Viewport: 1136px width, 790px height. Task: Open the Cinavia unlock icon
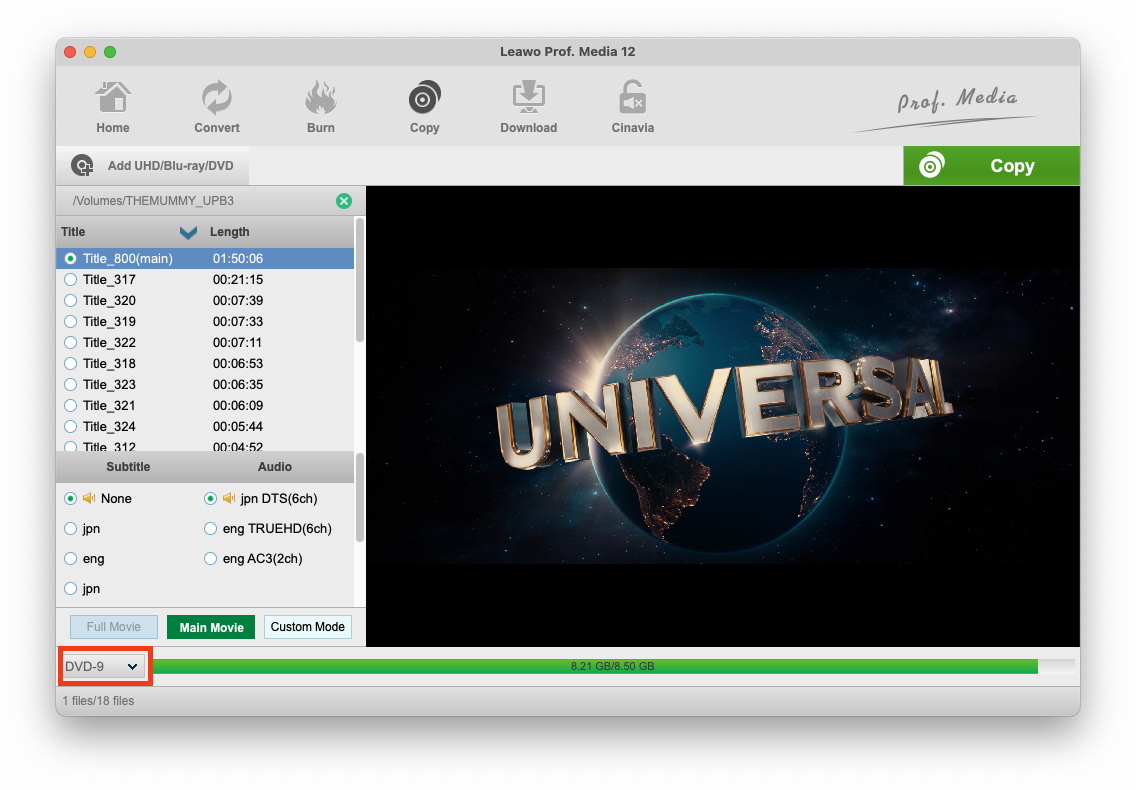click(632, 98)
